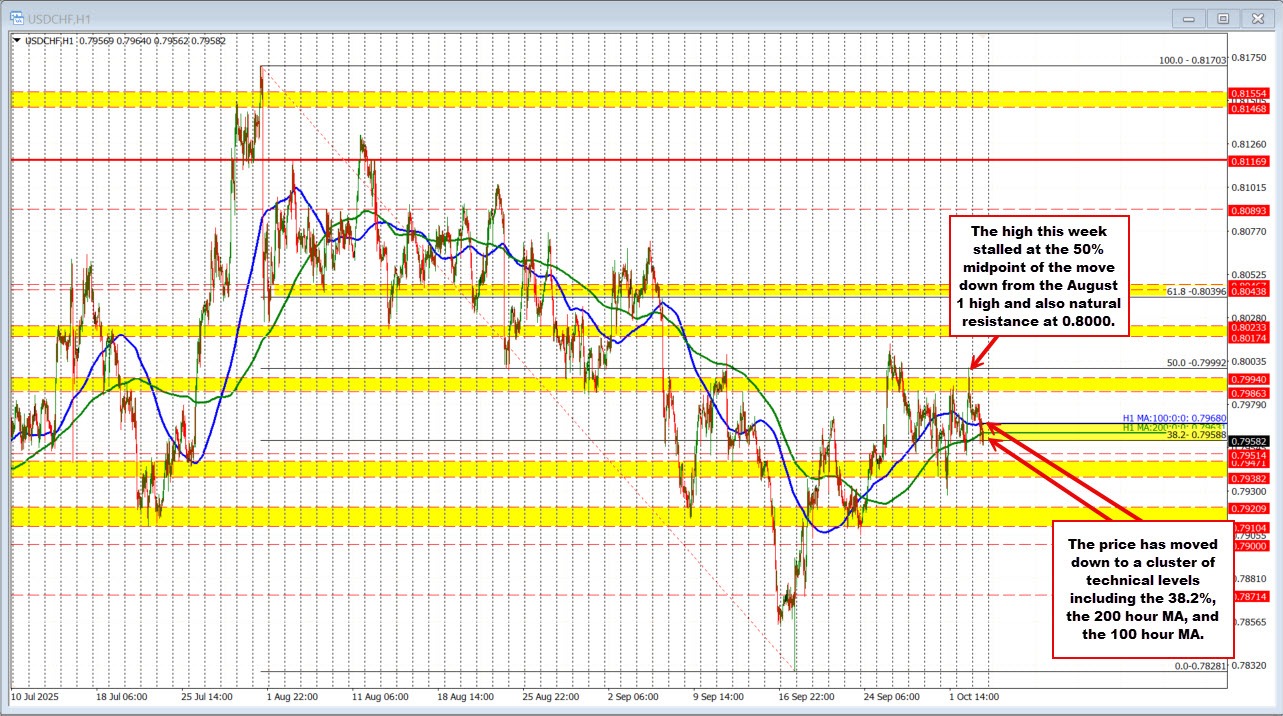
Task: Click the current price label 0.79582 on axis
Action: pos(1251,442)
